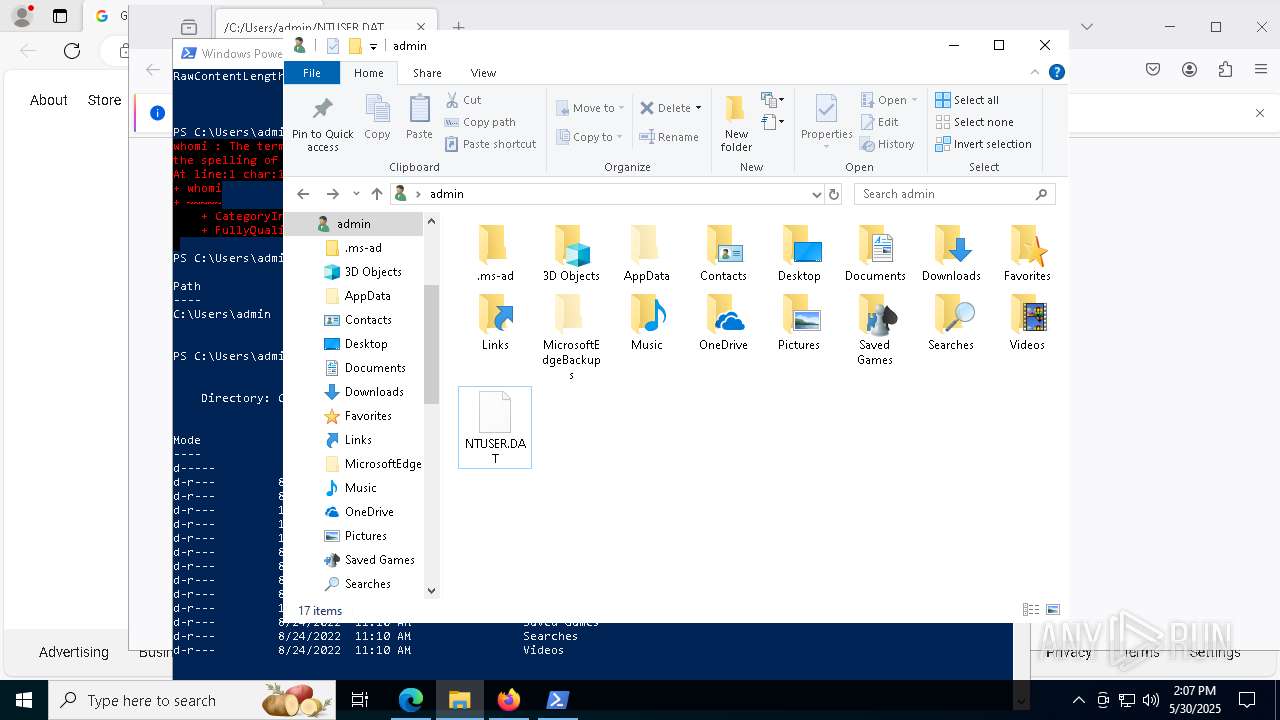The image size is (1280, 720).
Task: Open the File menu tab
Action: tap(312, 73)
